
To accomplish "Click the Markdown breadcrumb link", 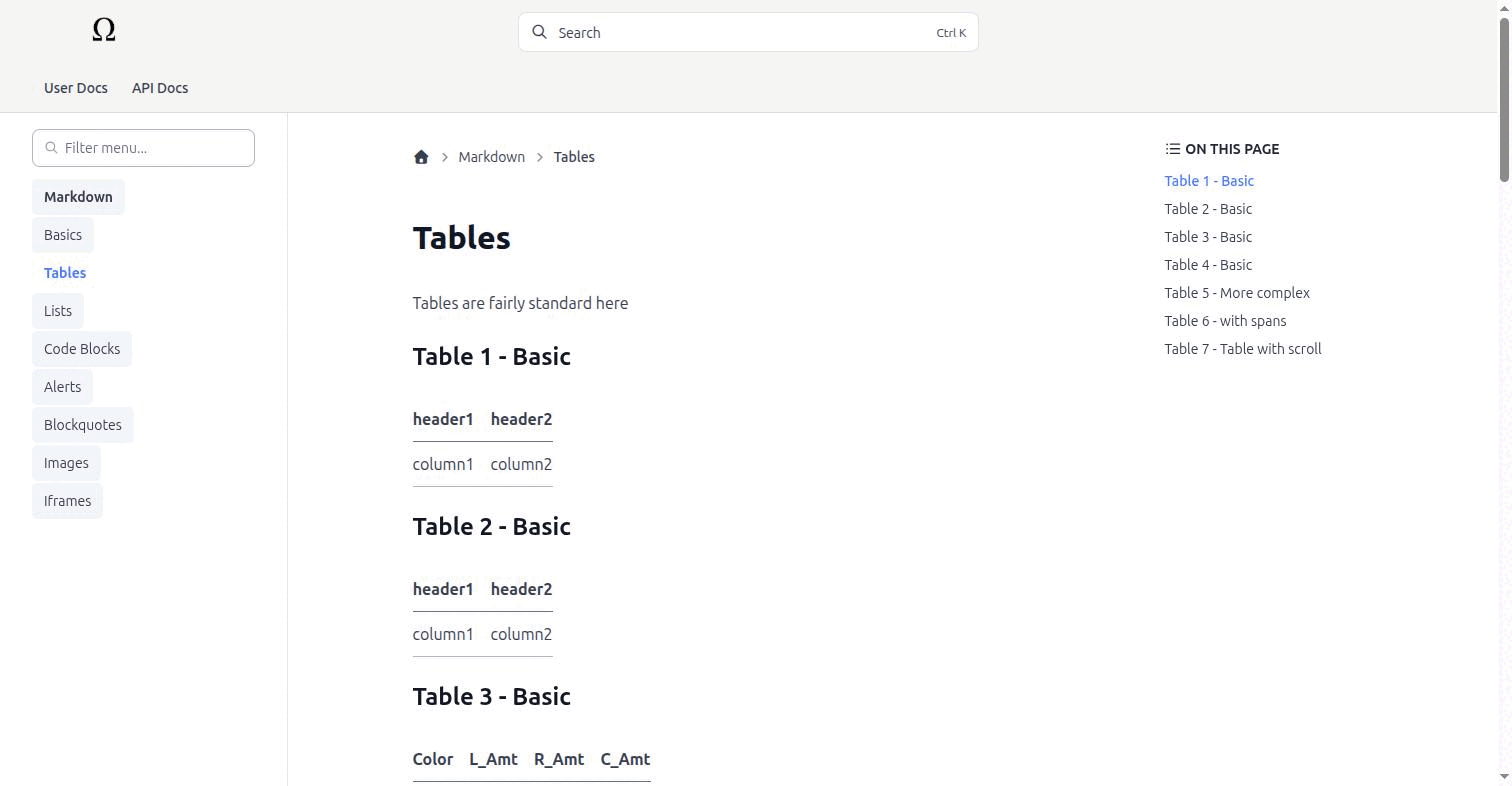I will tap(491, 157).
